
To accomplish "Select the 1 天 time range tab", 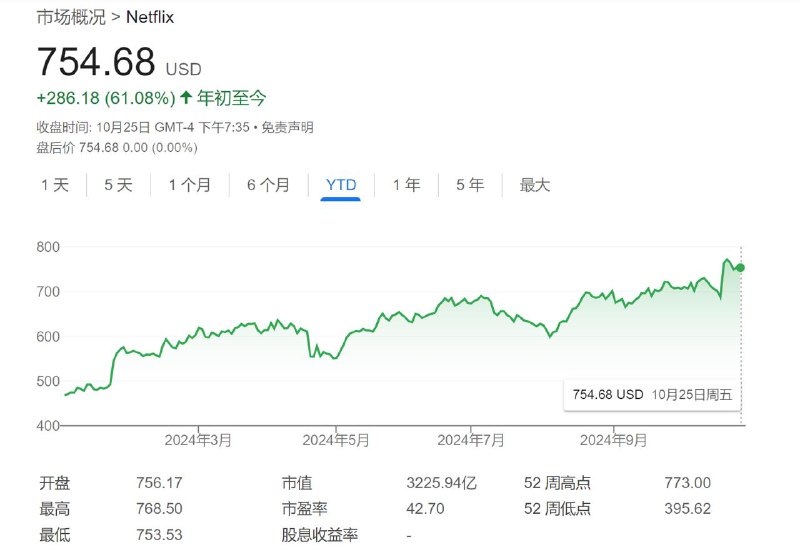I will coord(55,185).
